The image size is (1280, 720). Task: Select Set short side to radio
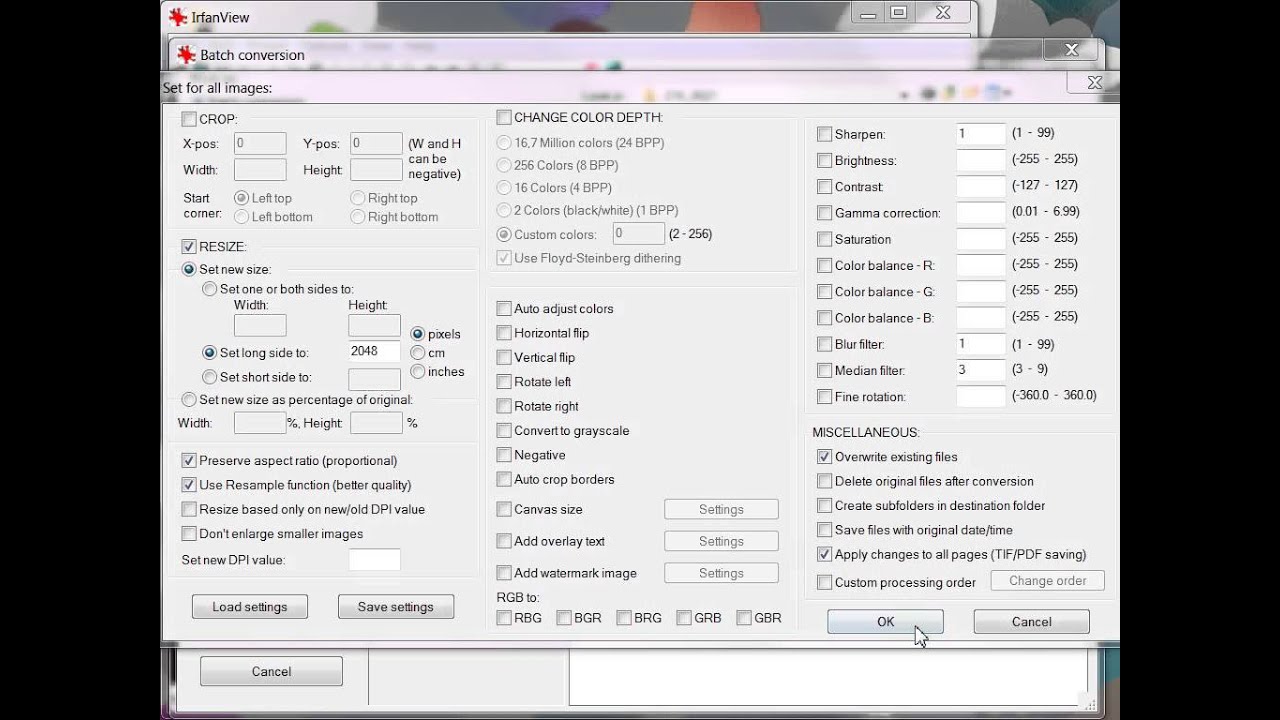209,377
